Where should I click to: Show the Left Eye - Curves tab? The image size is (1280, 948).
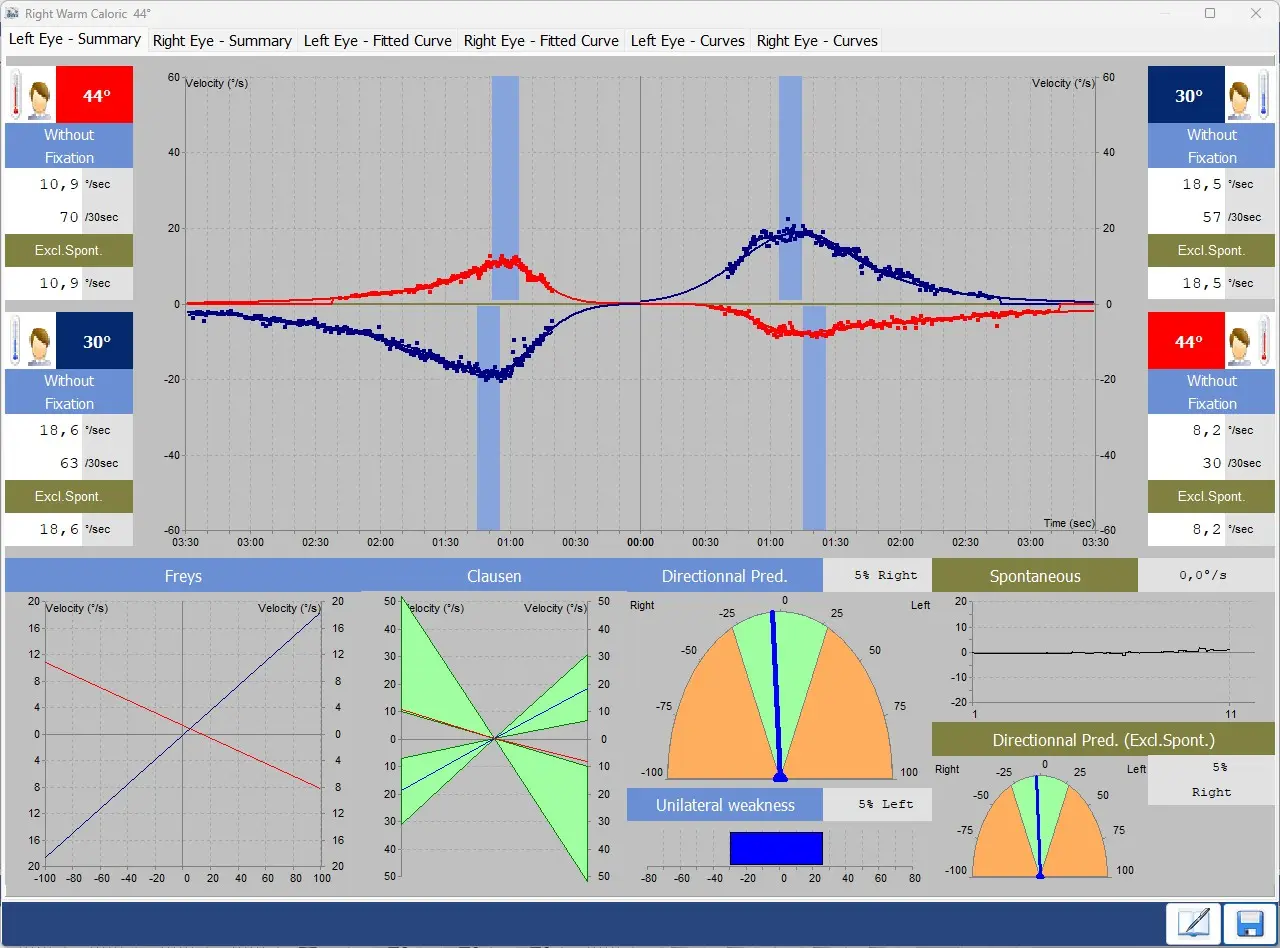687,41
